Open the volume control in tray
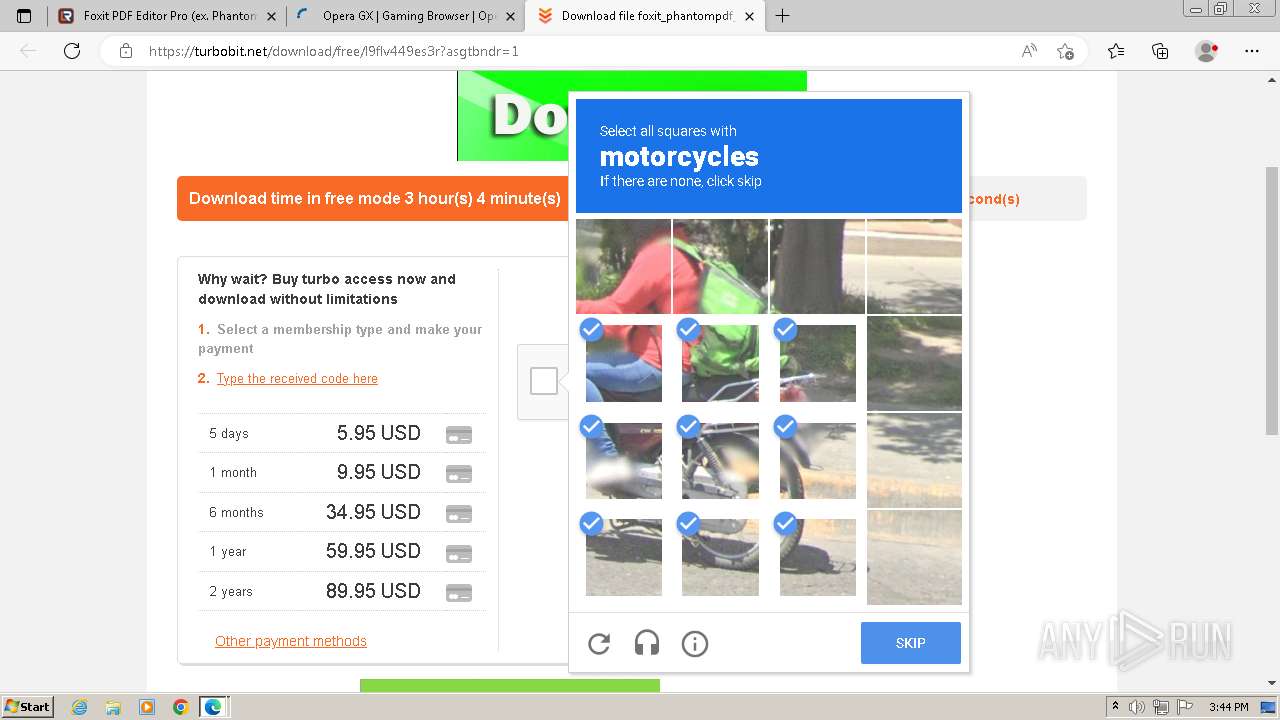This screenshot has height=720, width=1280. (1137, 707)
